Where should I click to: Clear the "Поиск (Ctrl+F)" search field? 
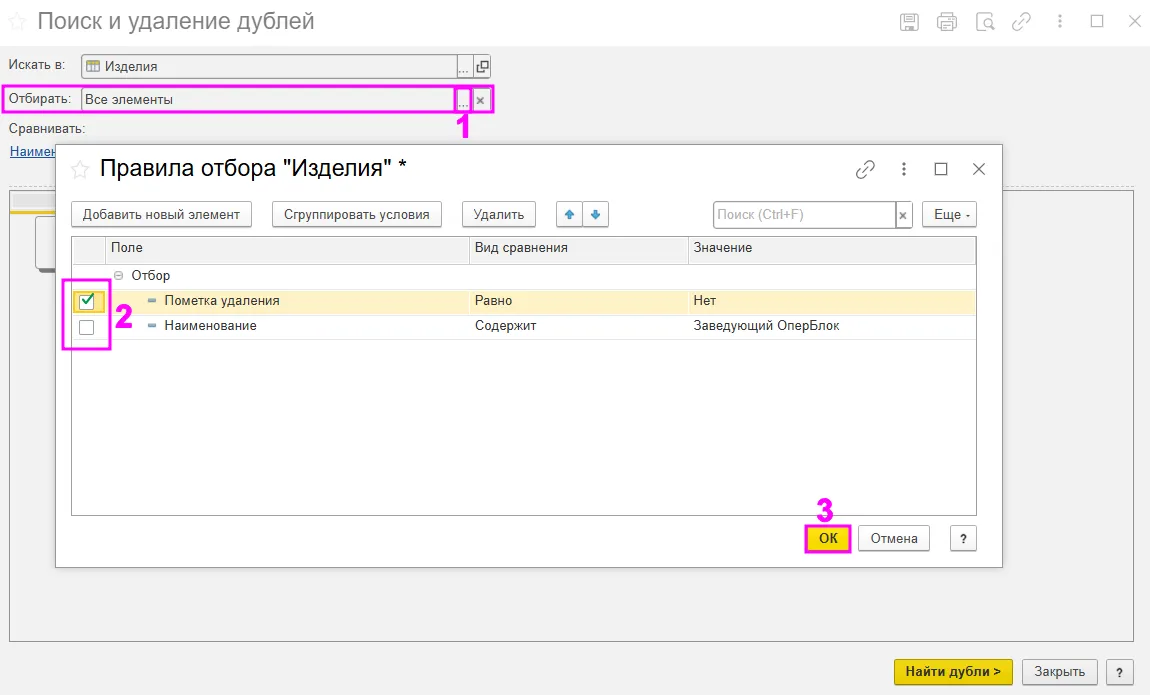903,216
